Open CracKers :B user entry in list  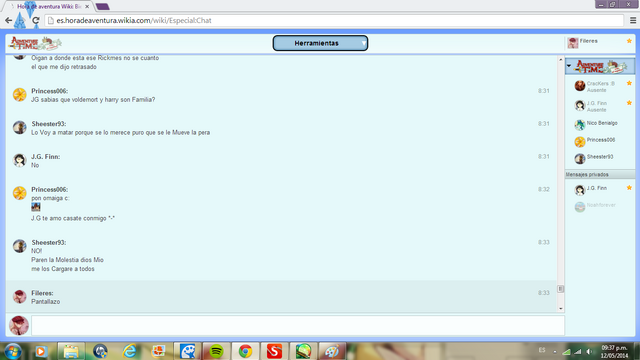600,86
